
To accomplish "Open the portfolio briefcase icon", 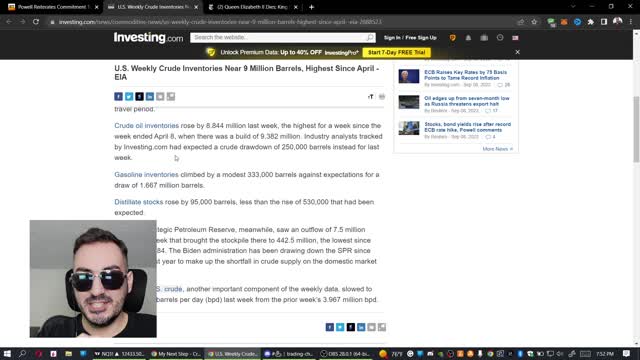I will [x=484, y=38].
